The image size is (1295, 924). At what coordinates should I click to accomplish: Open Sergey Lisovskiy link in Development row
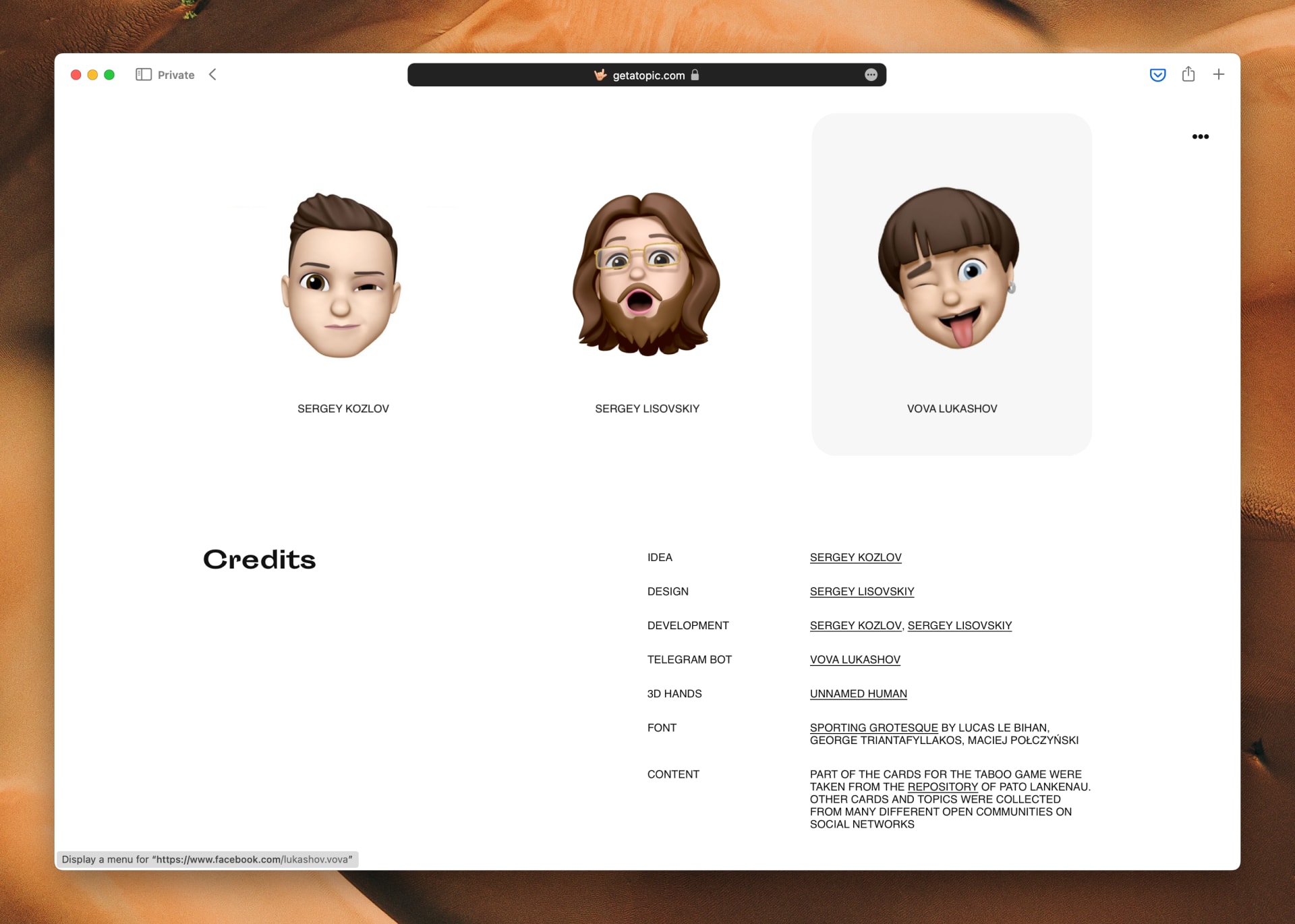coord(959,626)
